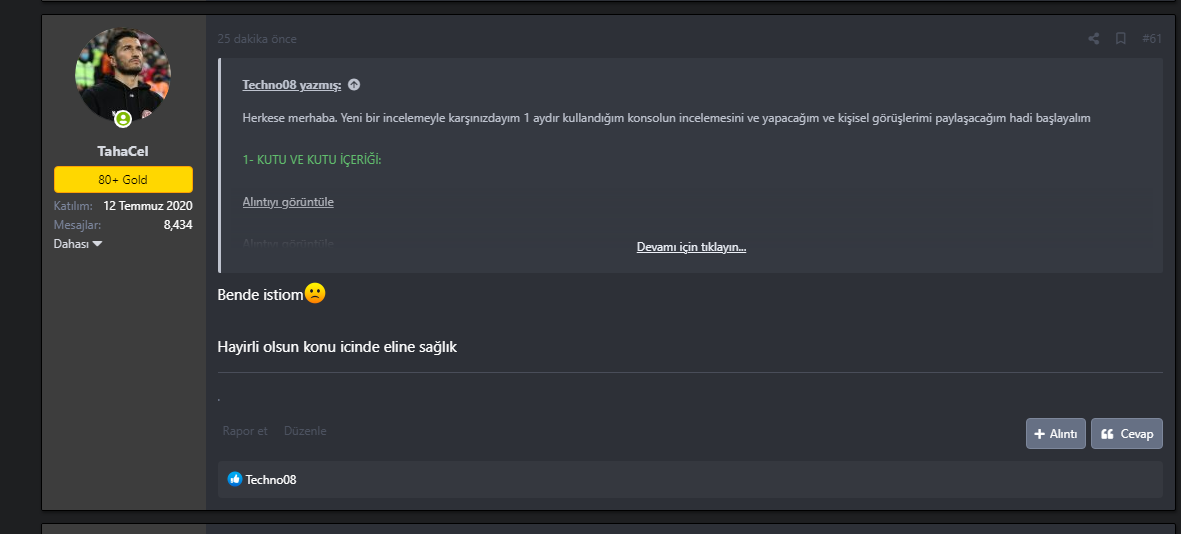Open TahaCel's profile picture
The width and height of the screenshot is (1181, 534).
pyautogui.click(x=123, y=74)
